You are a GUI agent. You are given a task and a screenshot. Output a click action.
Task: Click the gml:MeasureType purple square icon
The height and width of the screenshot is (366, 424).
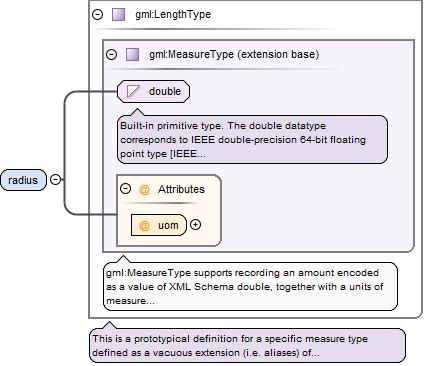[x=132, y=54]
